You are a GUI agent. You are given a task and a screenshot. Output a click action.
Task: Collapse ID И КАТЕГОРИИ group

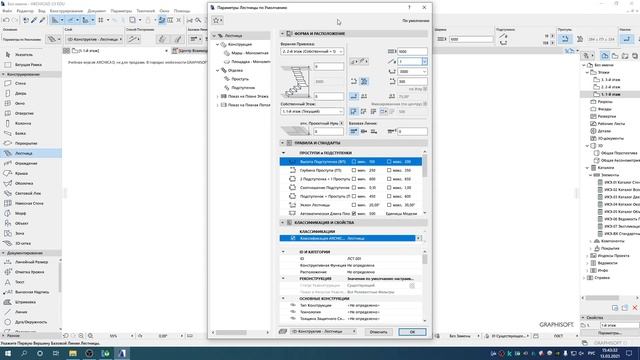[283, 252]
